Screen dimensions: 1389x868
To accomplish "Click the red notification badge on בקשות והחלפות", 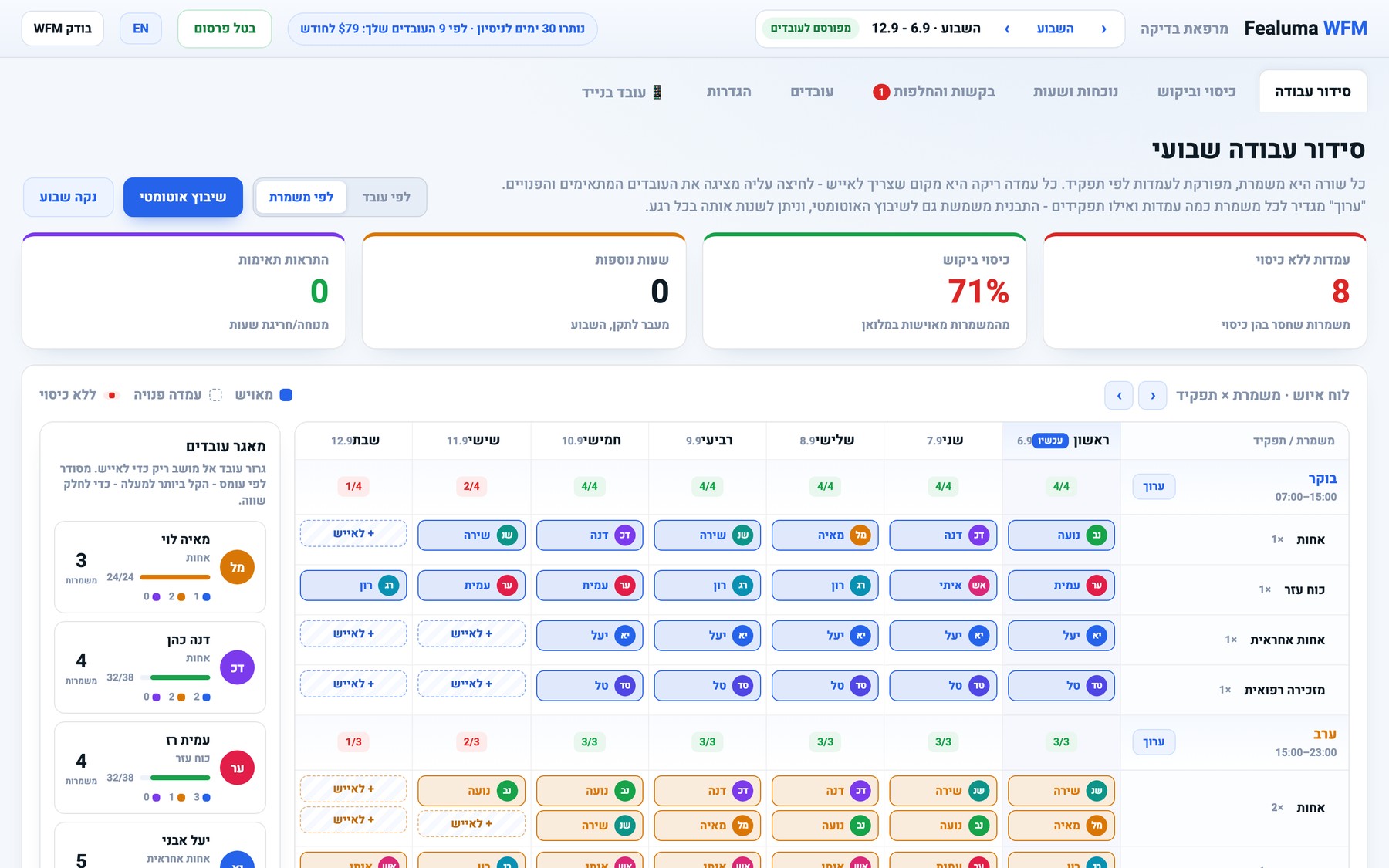I will point(881,93).
